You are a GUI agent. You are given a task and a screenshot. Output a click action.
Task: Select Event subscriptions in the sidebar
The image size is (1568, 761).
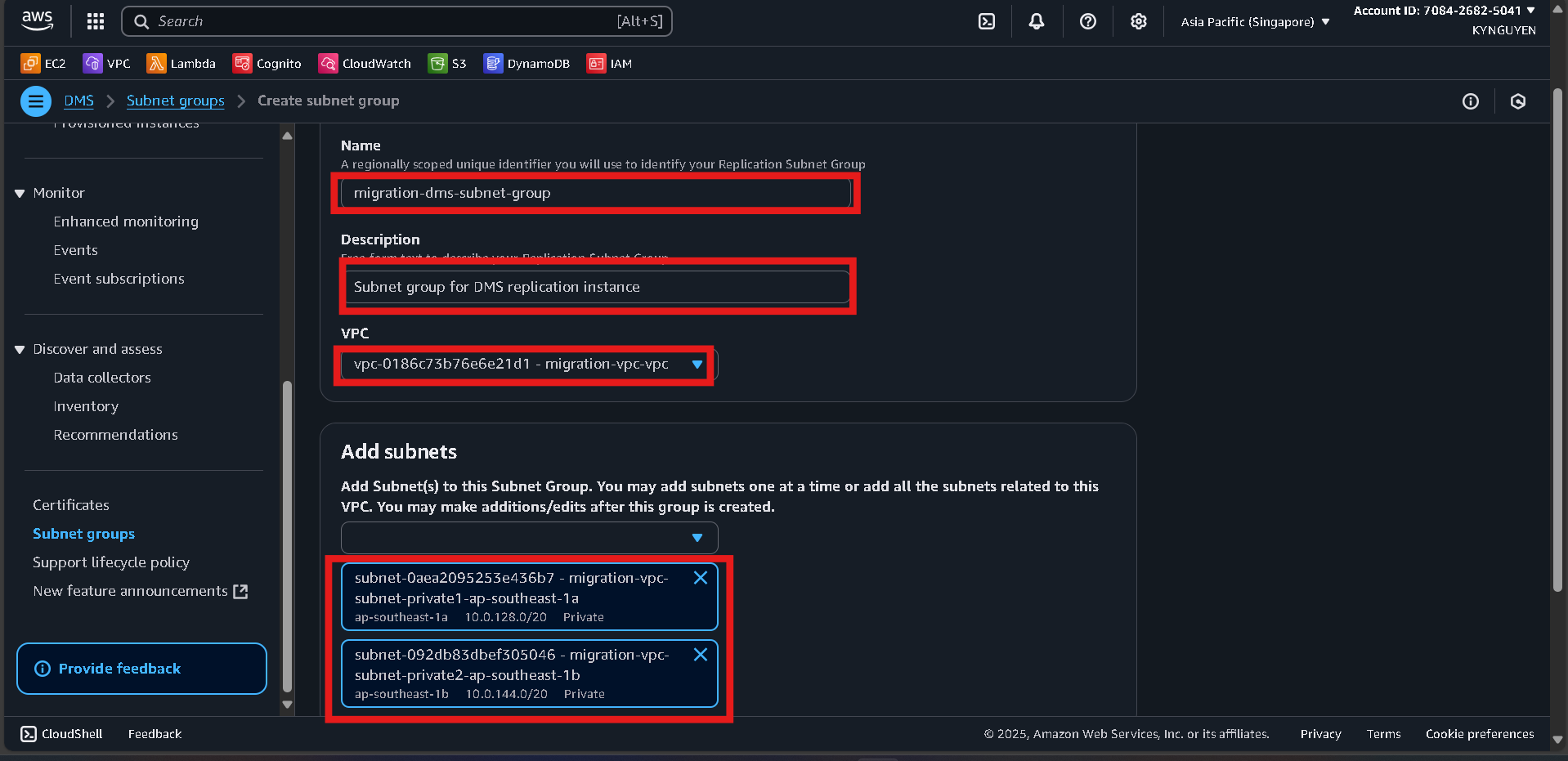[x=119, y=279]
